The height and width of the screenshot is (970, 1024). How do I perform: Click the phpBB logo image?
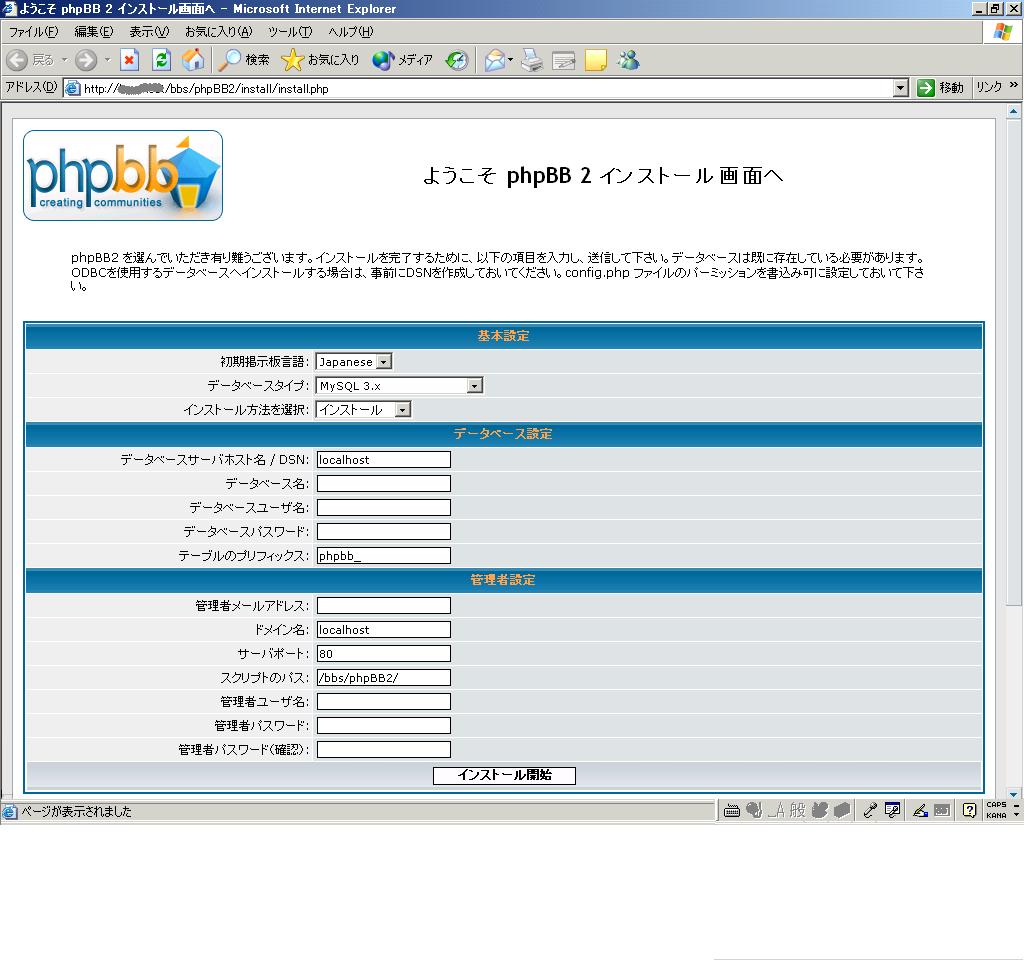[123, 175]
